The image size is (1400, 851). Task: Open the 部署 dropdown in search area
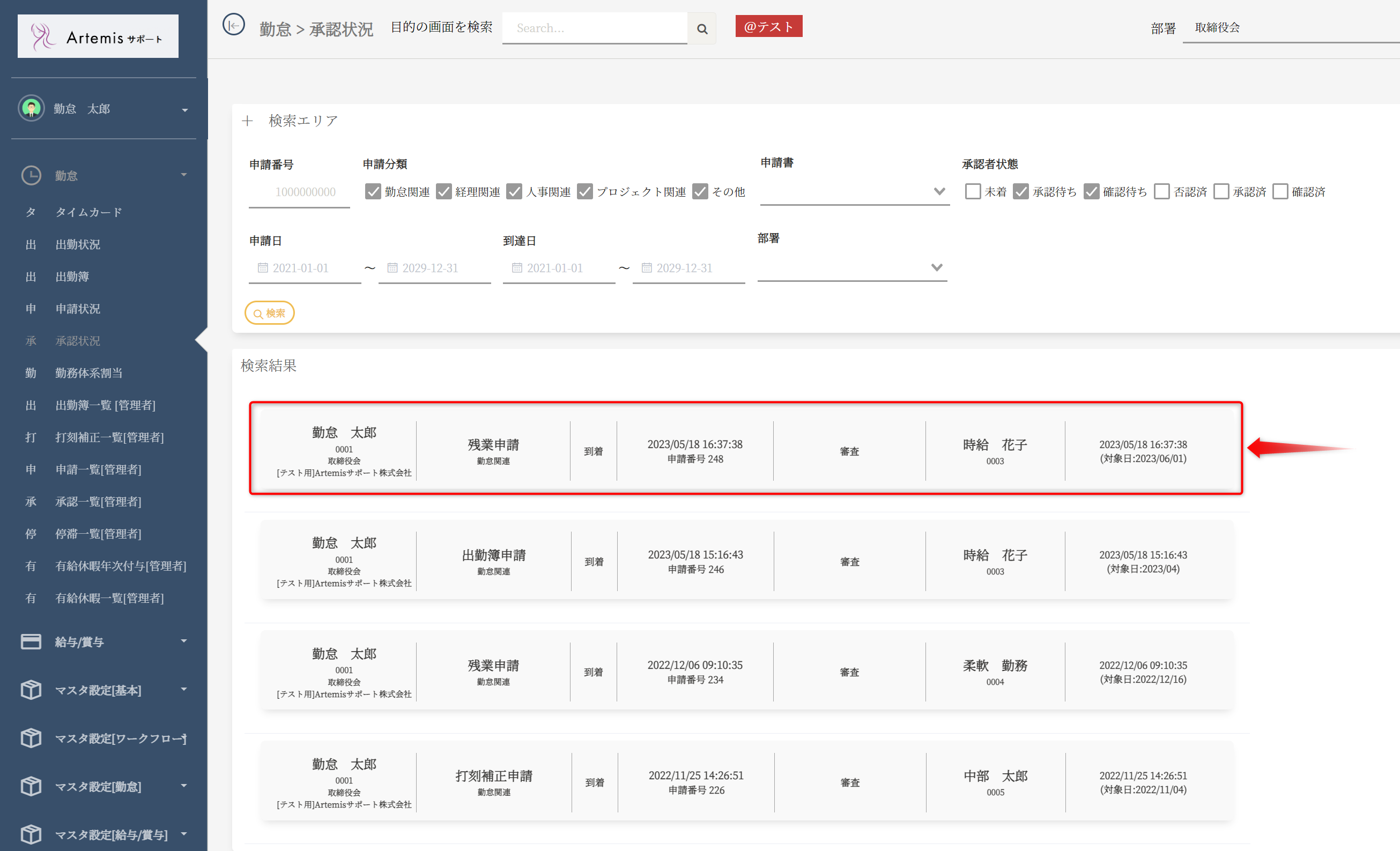tap(851, 267)
